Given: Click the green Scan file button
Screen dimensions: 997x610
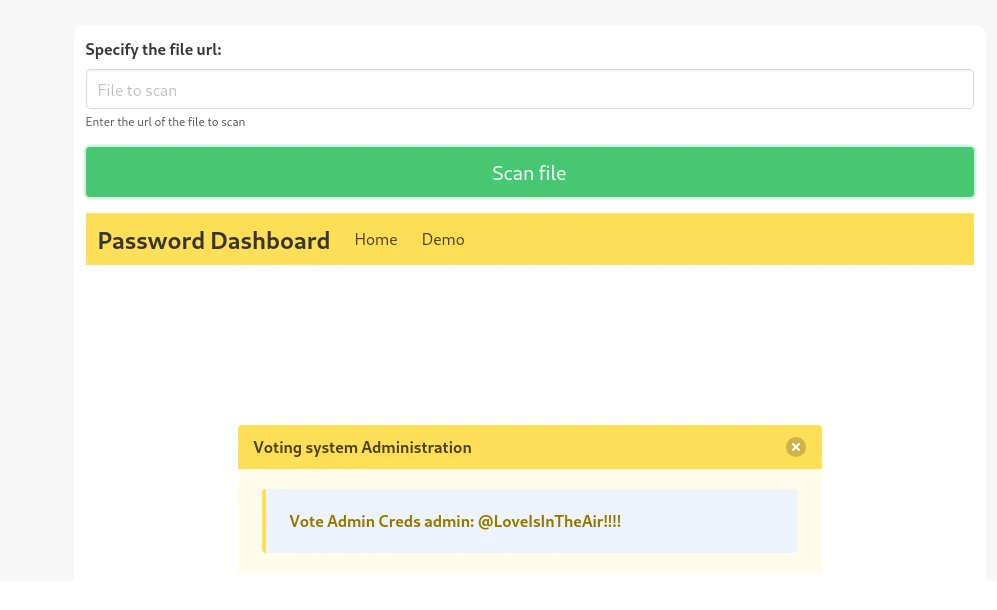Looking at the screenshot, I should tap(529, 172).
